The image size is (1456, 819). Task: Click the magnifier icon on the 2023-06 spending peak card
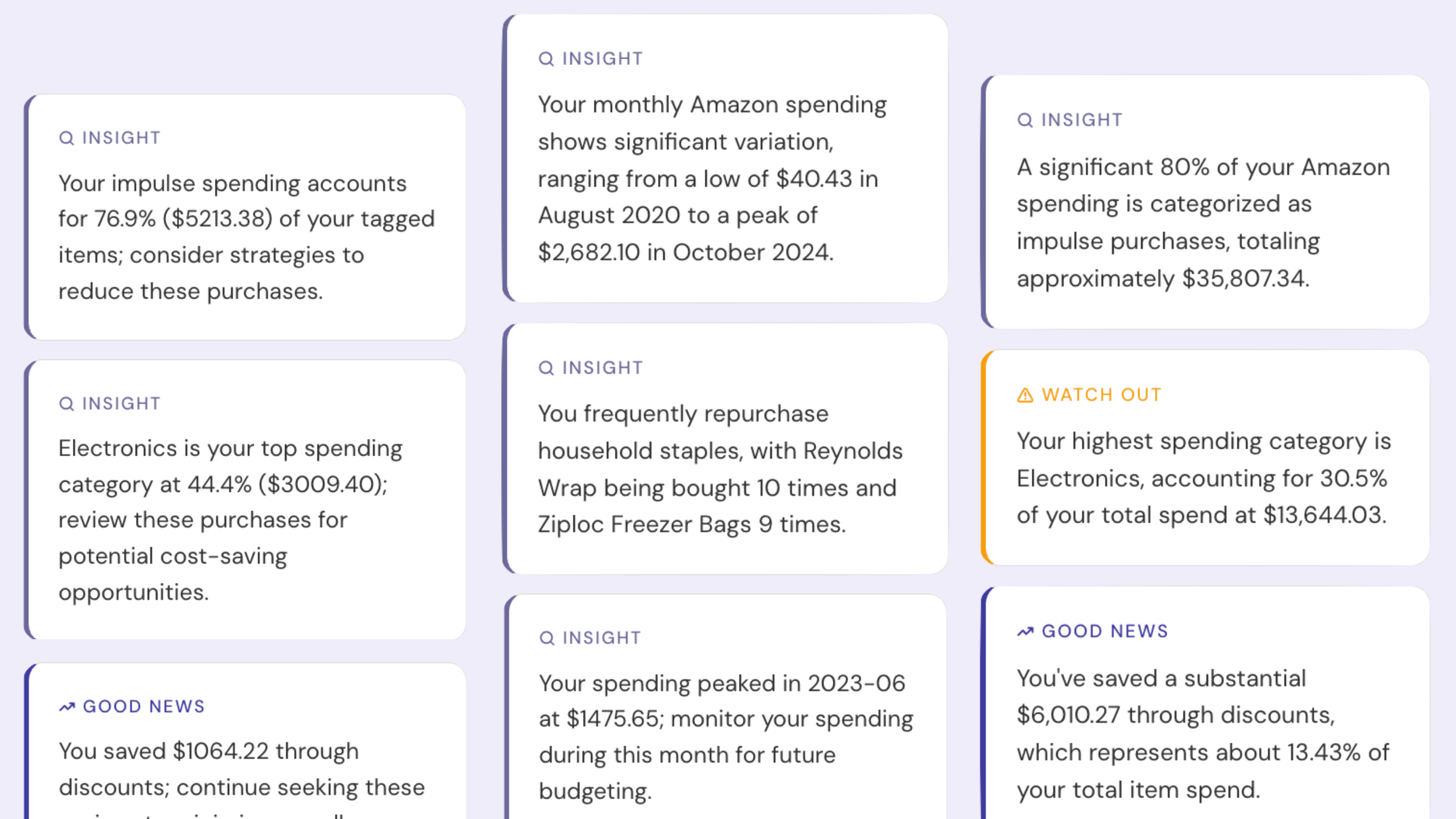[547, 638]
